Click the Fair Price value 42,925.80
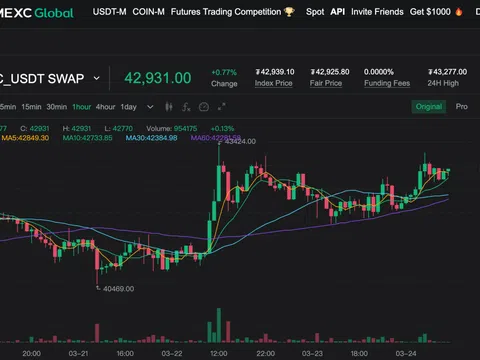Screen dimensions: 480x360 click(x=330, y=72)
